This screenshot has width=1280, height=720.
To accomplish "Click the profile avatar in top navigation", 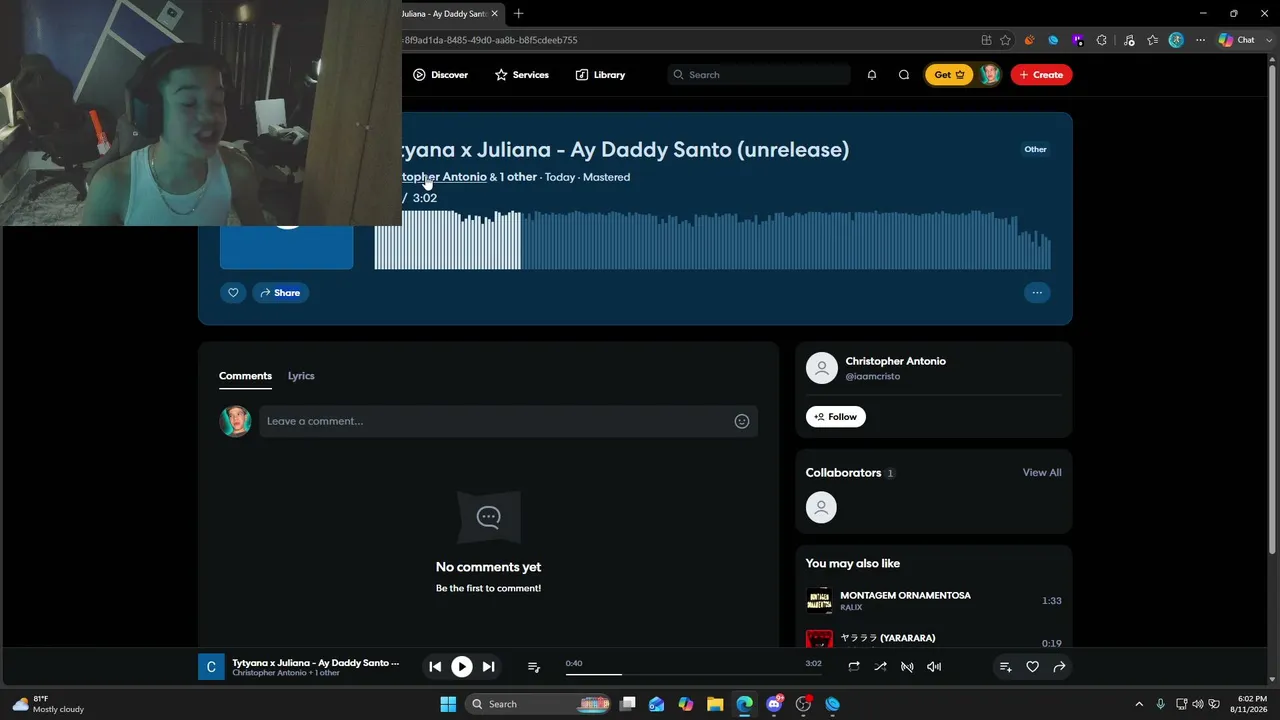I will pos(990,75).
